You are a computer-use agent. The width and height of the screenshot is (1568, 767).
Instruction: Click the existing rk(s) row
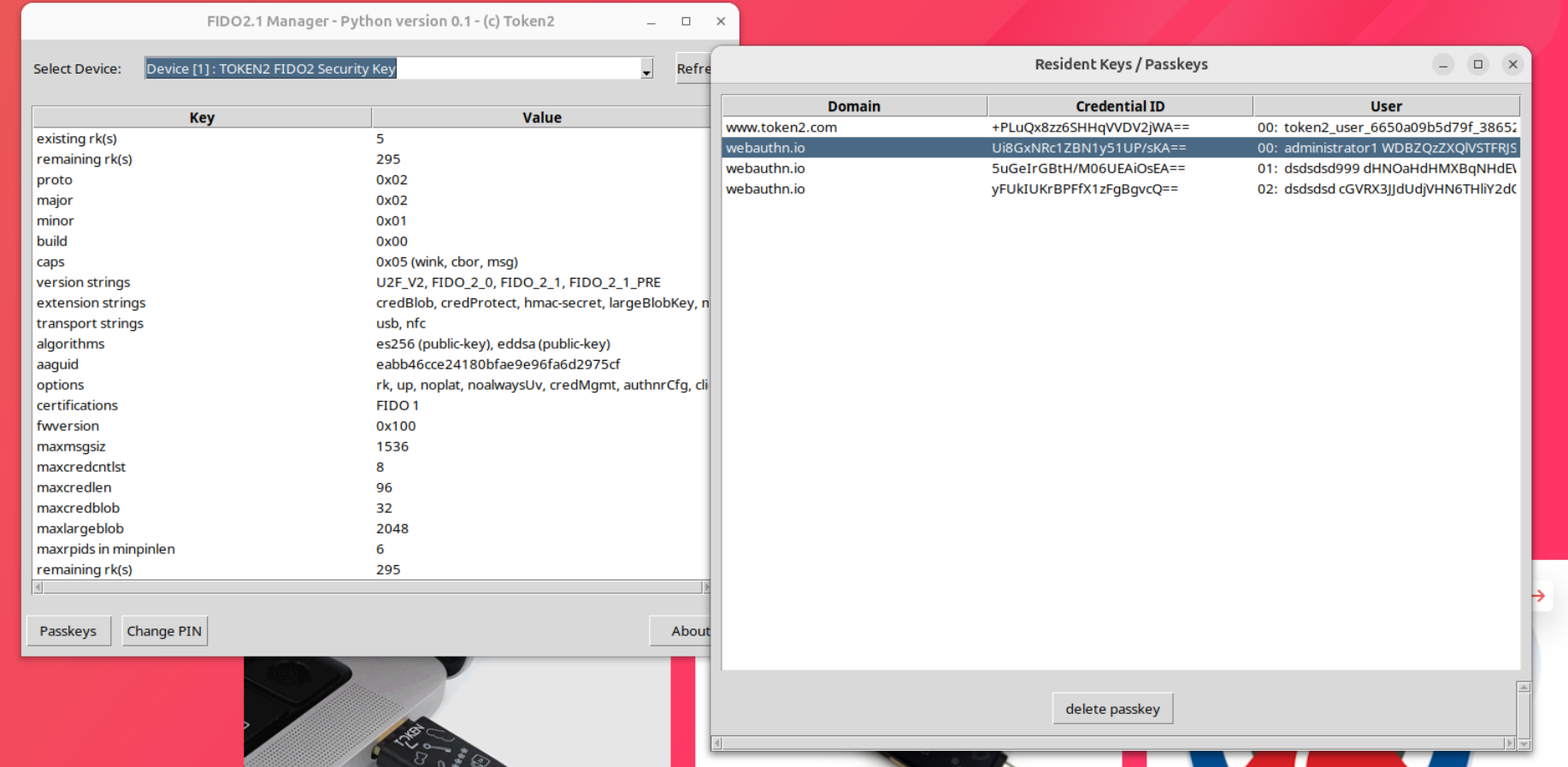372,139
